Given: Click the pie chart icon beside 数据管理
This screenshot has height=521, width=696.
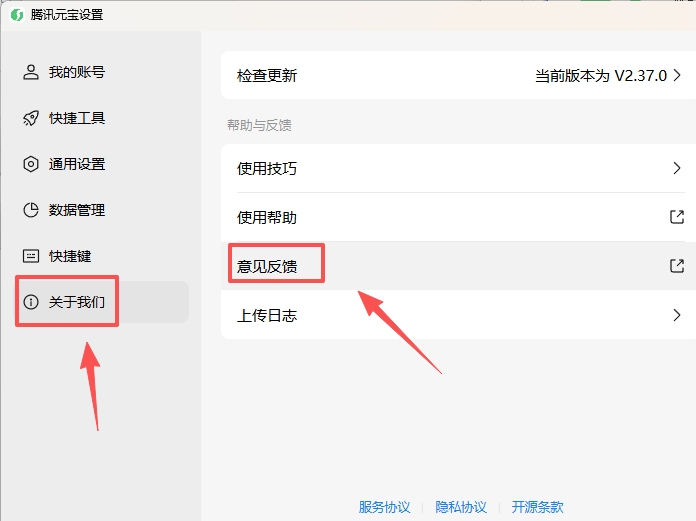Looking at the screenshot, I should [x=31, y=210].
